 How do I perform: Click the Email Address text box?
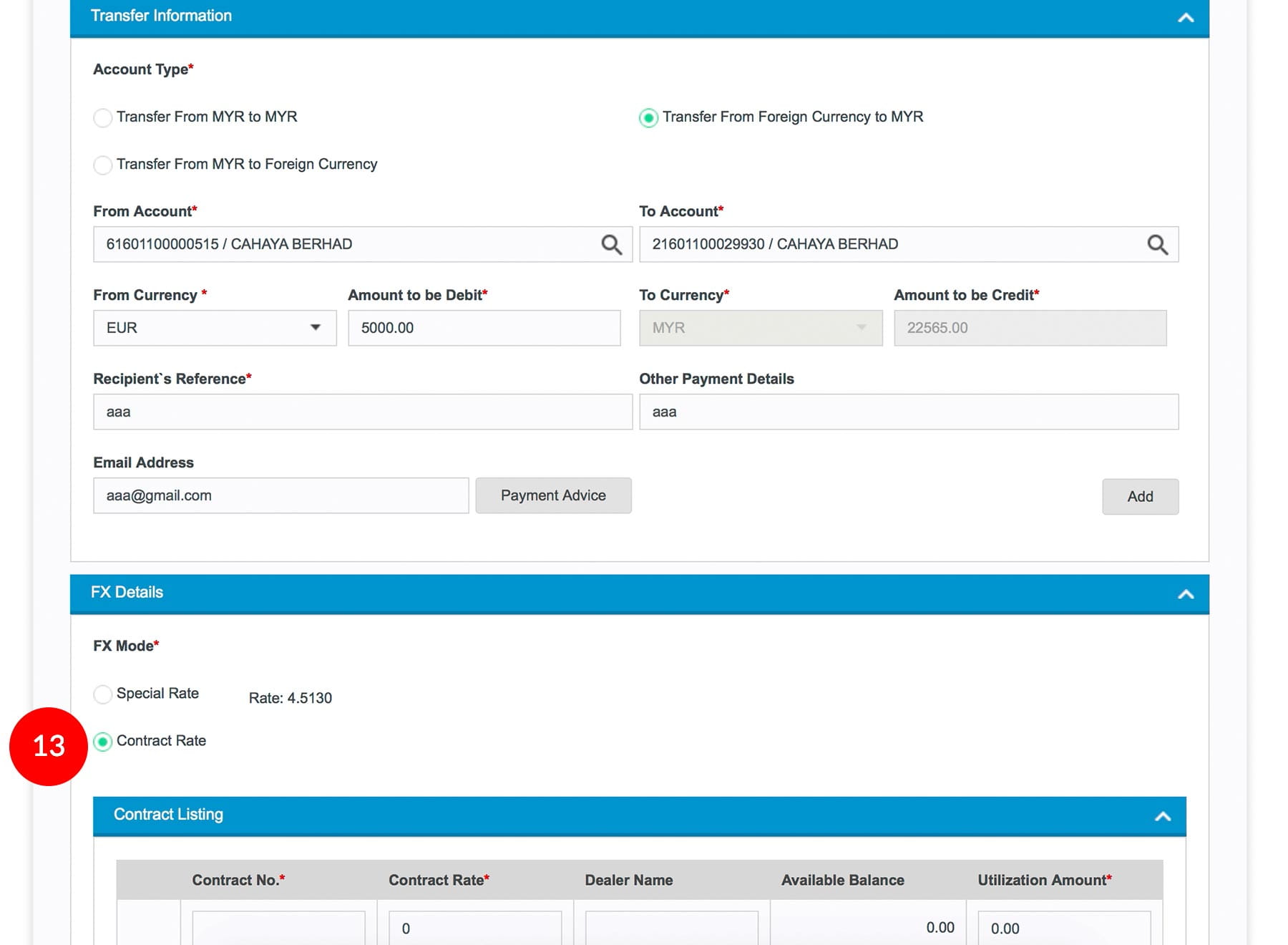coord(280,495)
